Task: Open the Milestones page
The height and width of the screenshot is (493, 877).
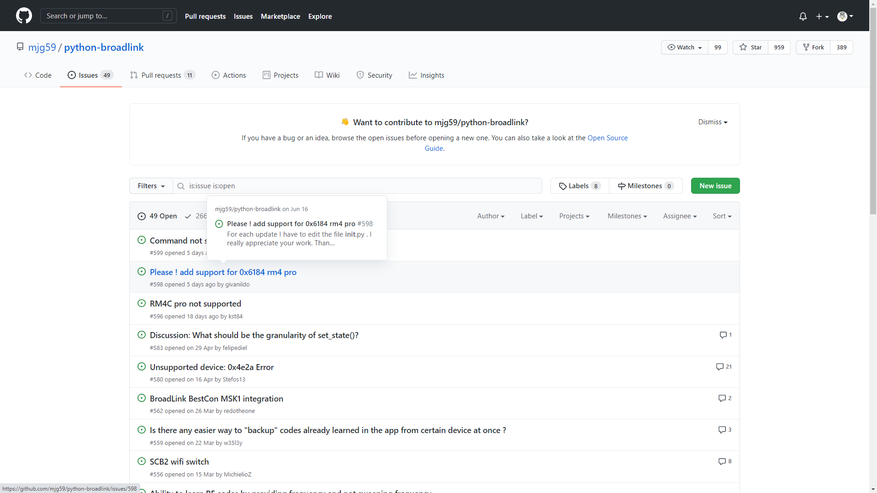Action: [645, 186]
